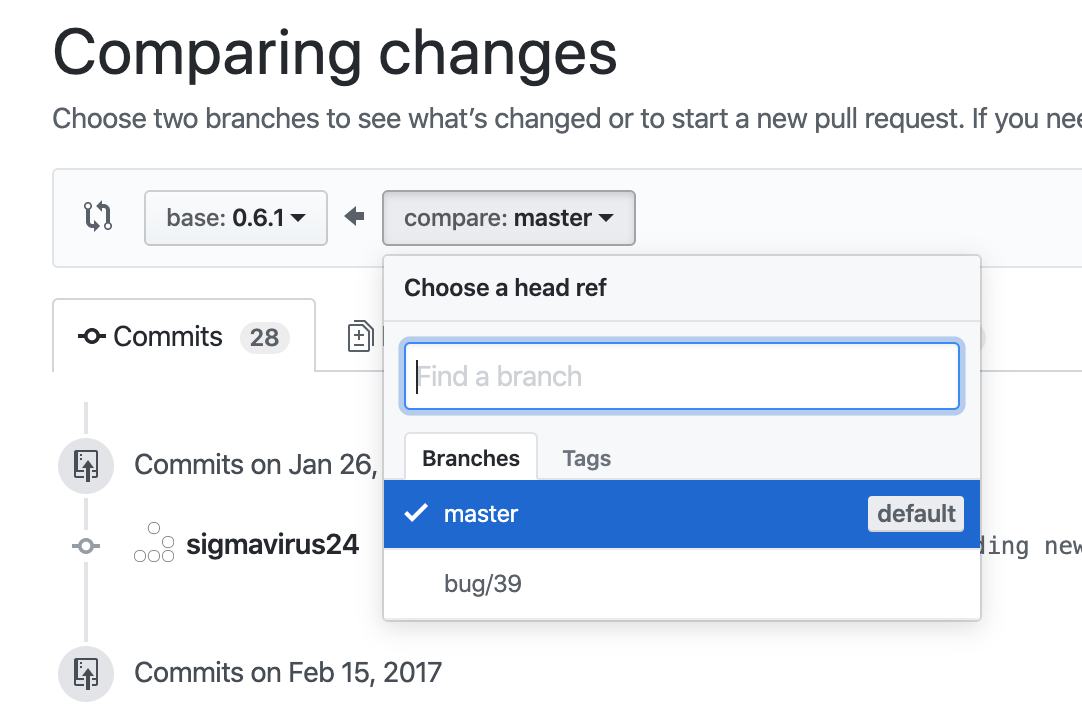The width and height of the screenshot is (1082, 706).
Task: Click the commit node on the timeline
Action: [85, 545]
